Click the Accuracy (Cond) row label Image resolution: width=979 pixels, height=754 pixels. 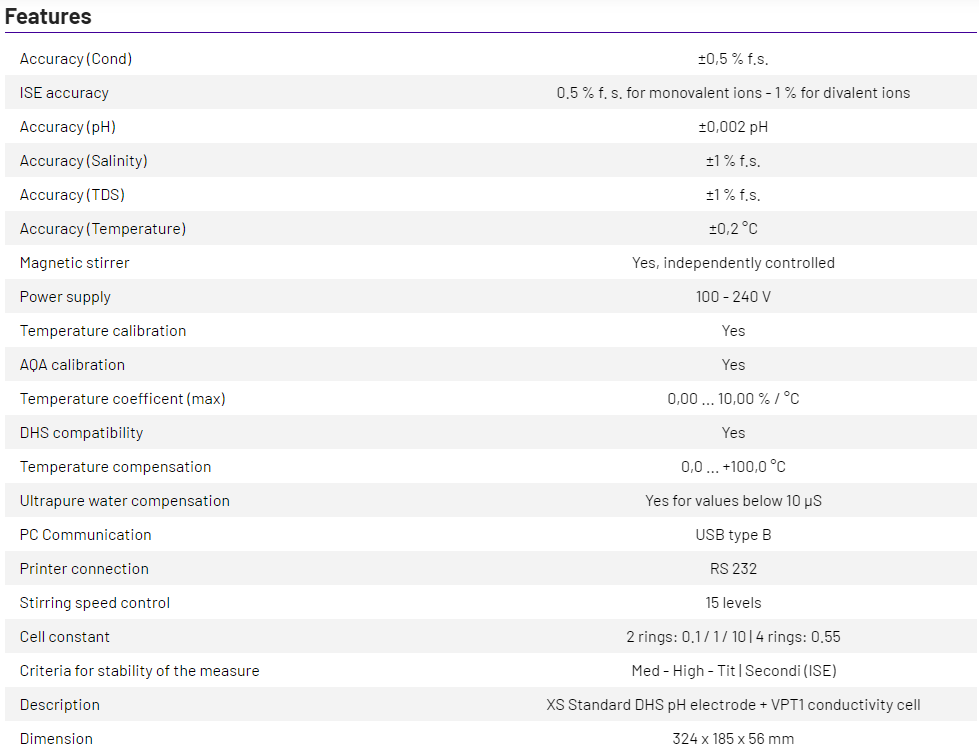(76, 59)
